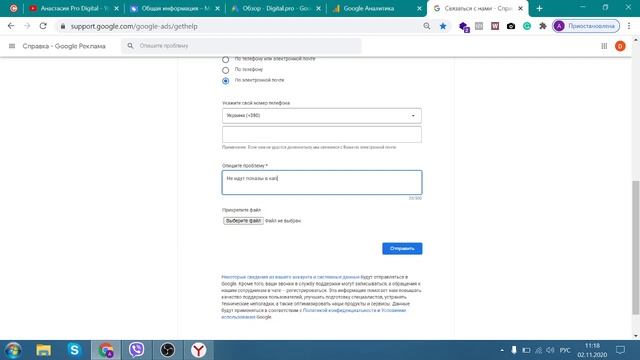Click the taskbar clock showing 11:18
The height and width of the screenshot is (360, 640).
click(x=592, y=350)
